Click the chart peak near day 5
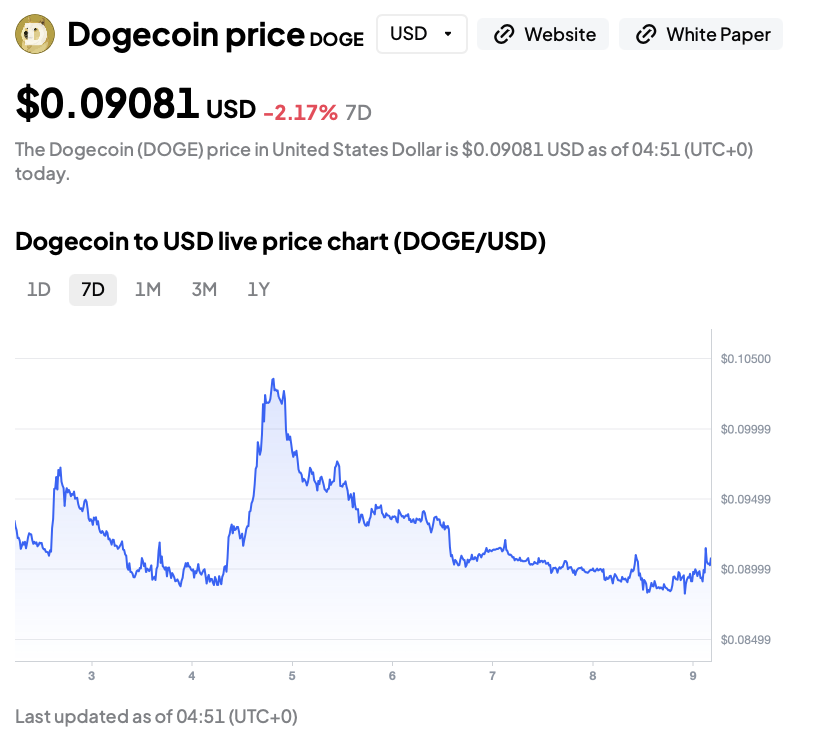Image resolution: width=818 pixels, height=746 pixels. [273, 380]
